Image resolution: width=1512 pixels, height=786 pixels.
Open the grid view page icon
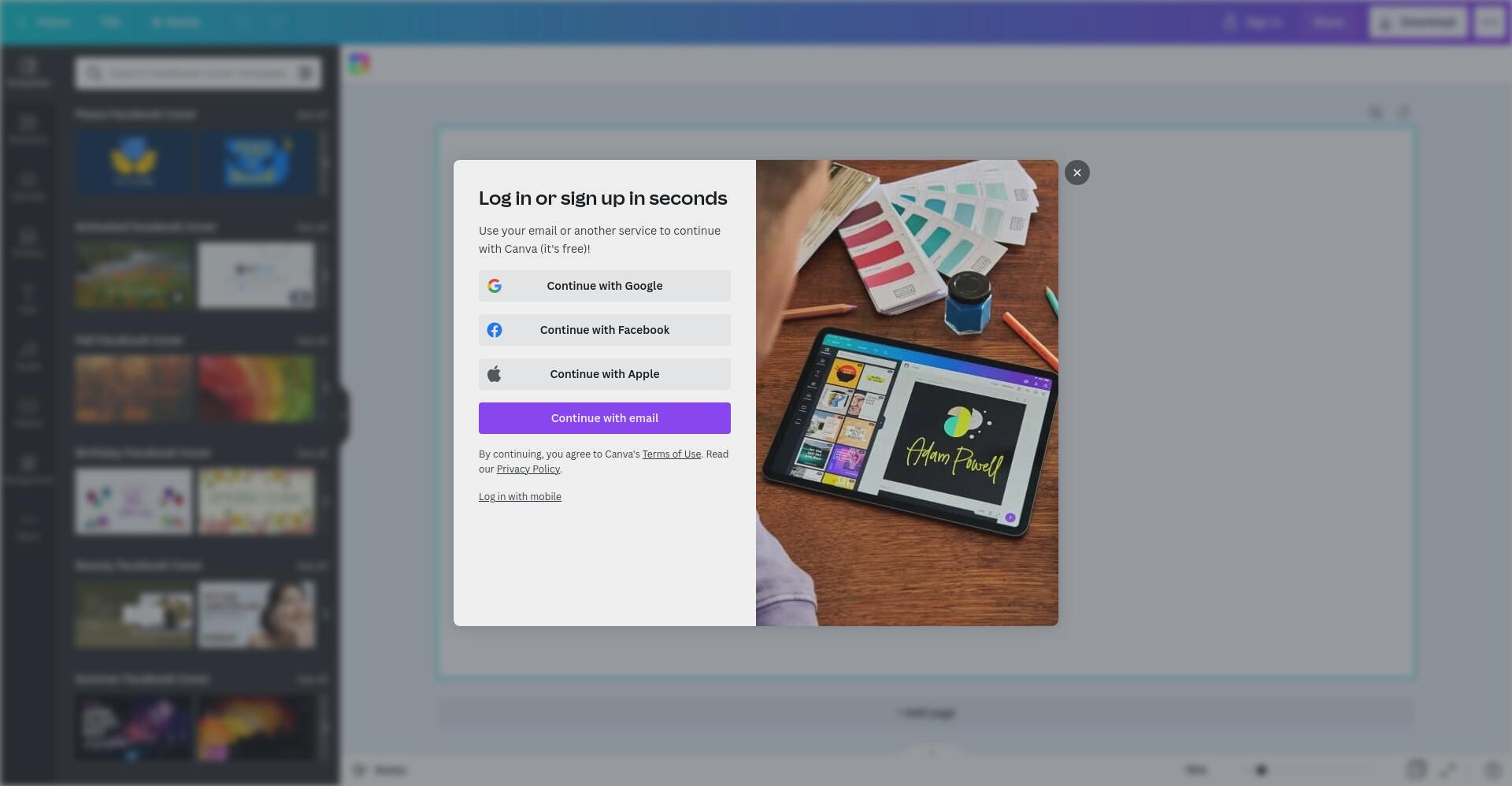(1415, 769)
